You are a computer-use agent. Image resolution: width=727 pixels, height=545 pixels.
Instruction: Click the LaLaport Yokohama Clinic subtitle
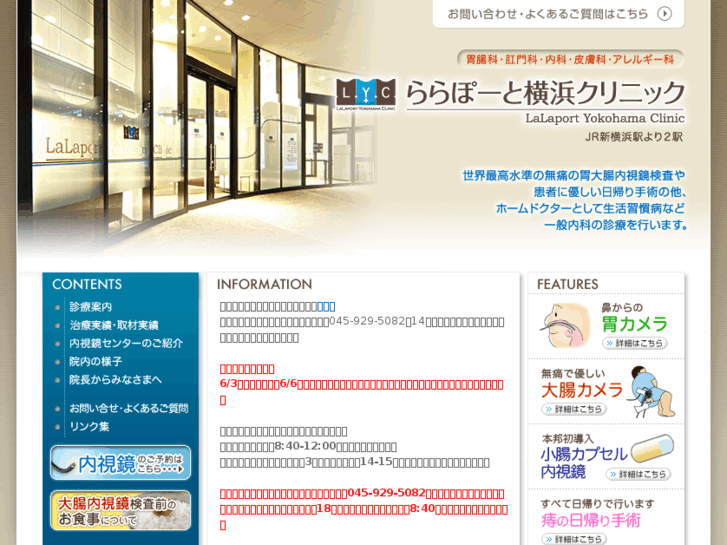[605, 118]
